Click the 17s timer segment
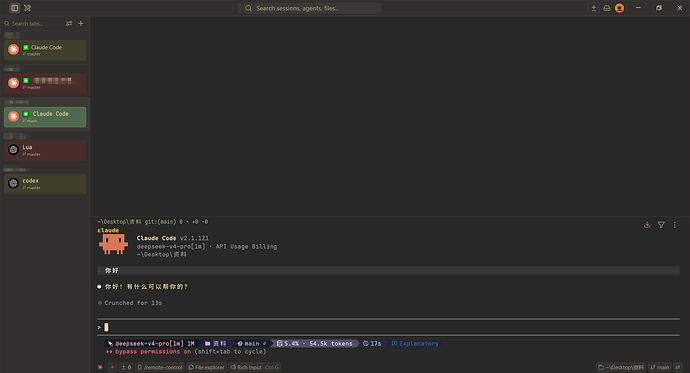 [x=372, y=344]
